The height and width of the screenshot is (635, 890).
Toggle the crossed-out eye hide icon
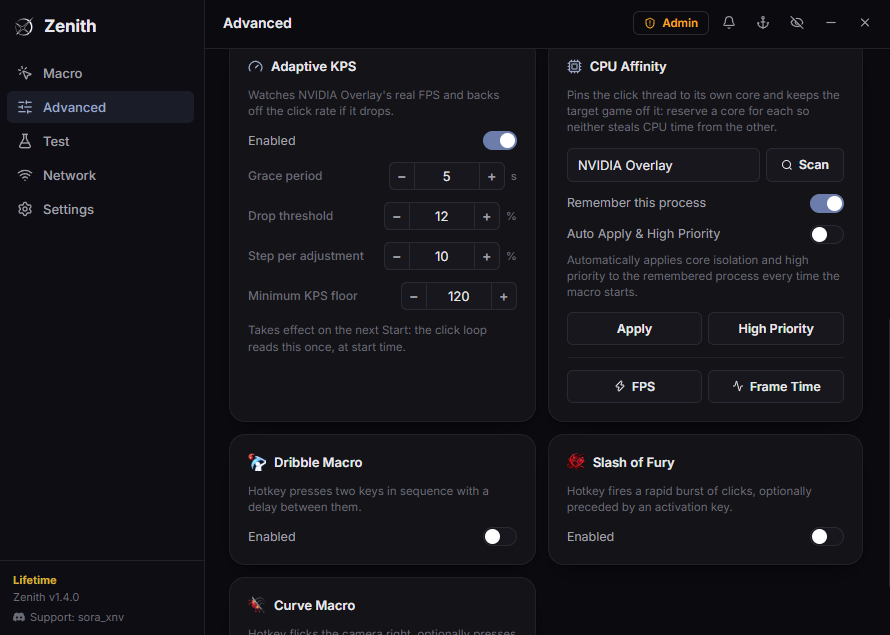click(x=797, y=23)
